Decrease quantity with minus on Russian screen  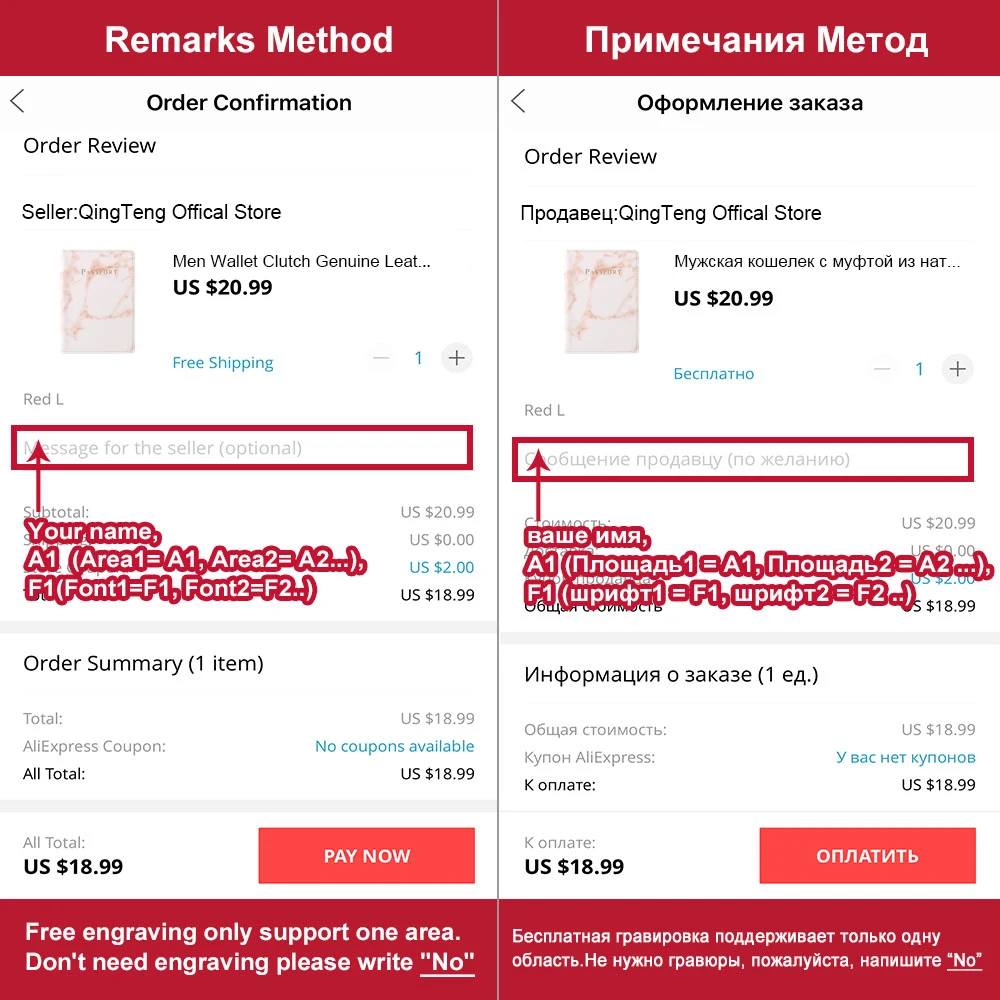[x=882, y=369]
